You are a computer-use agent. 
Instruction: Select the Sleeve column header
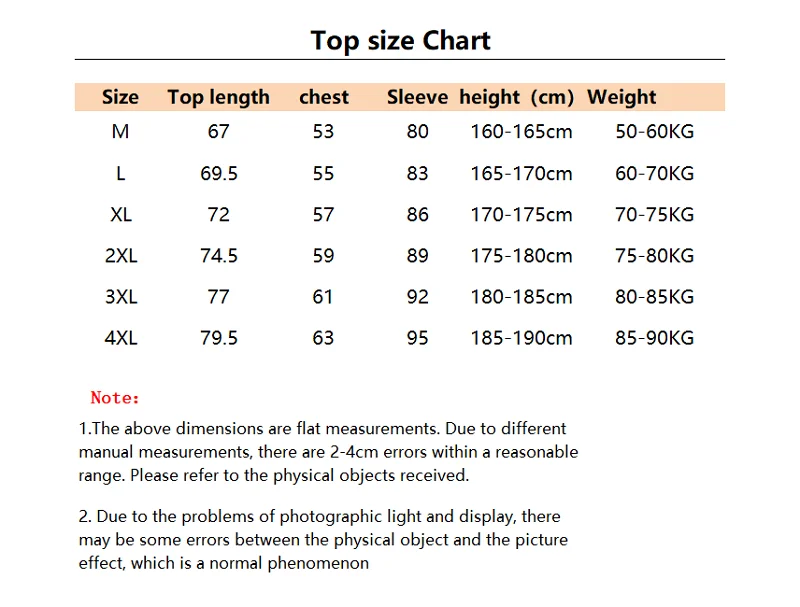pos(417,97)
